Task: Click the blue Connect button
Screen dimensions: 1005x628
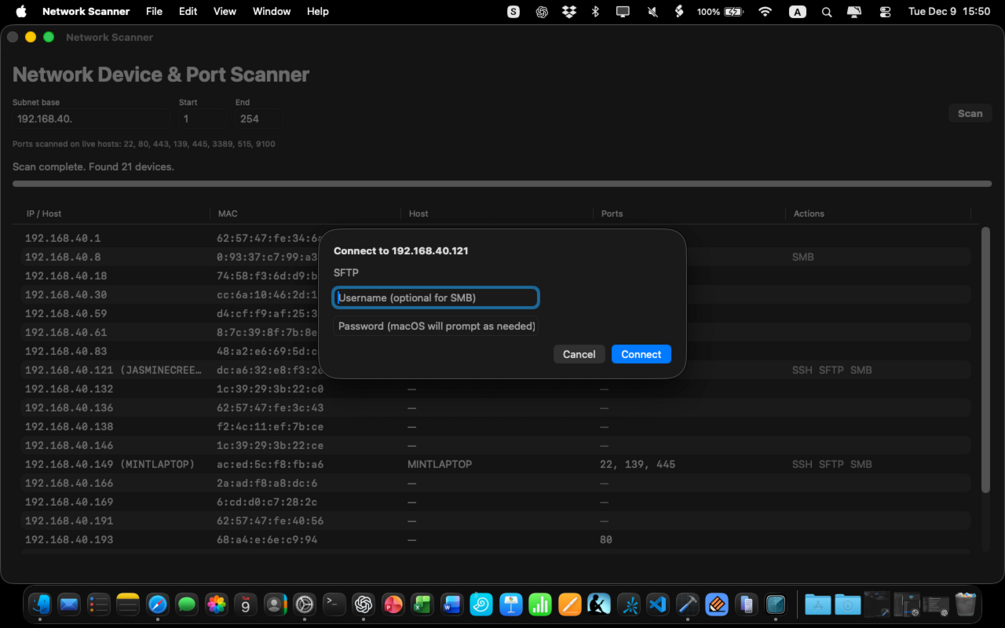Action: (x=641, y=354)
